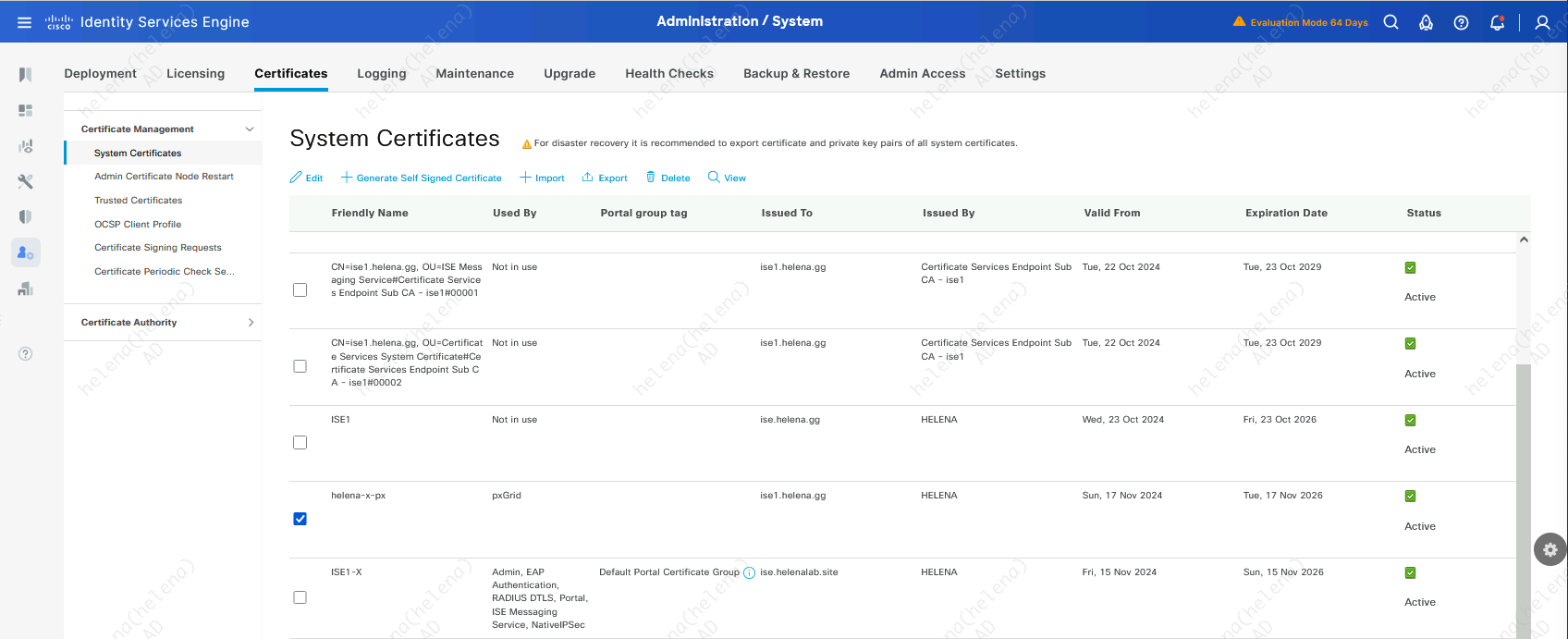Open the hamburger navigation menu

[24, 22]
